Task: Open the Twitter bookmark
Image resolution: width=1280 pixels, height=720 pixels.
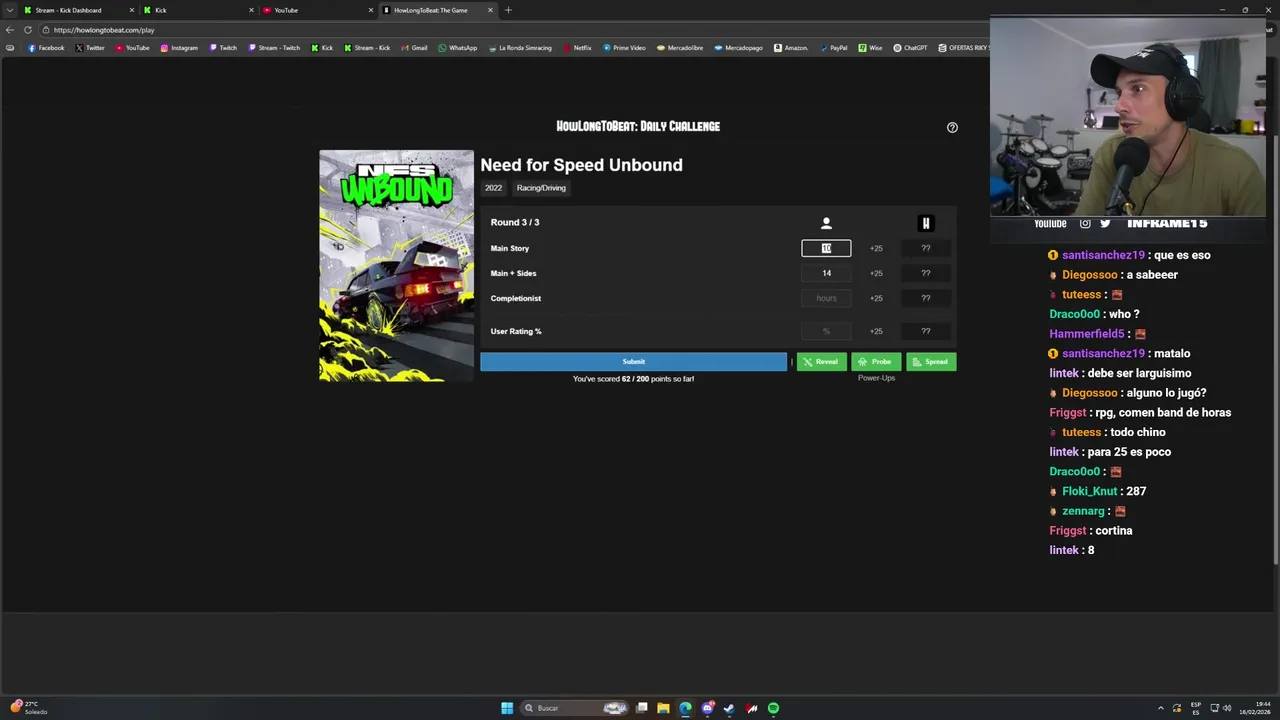Action: [90, 48]
